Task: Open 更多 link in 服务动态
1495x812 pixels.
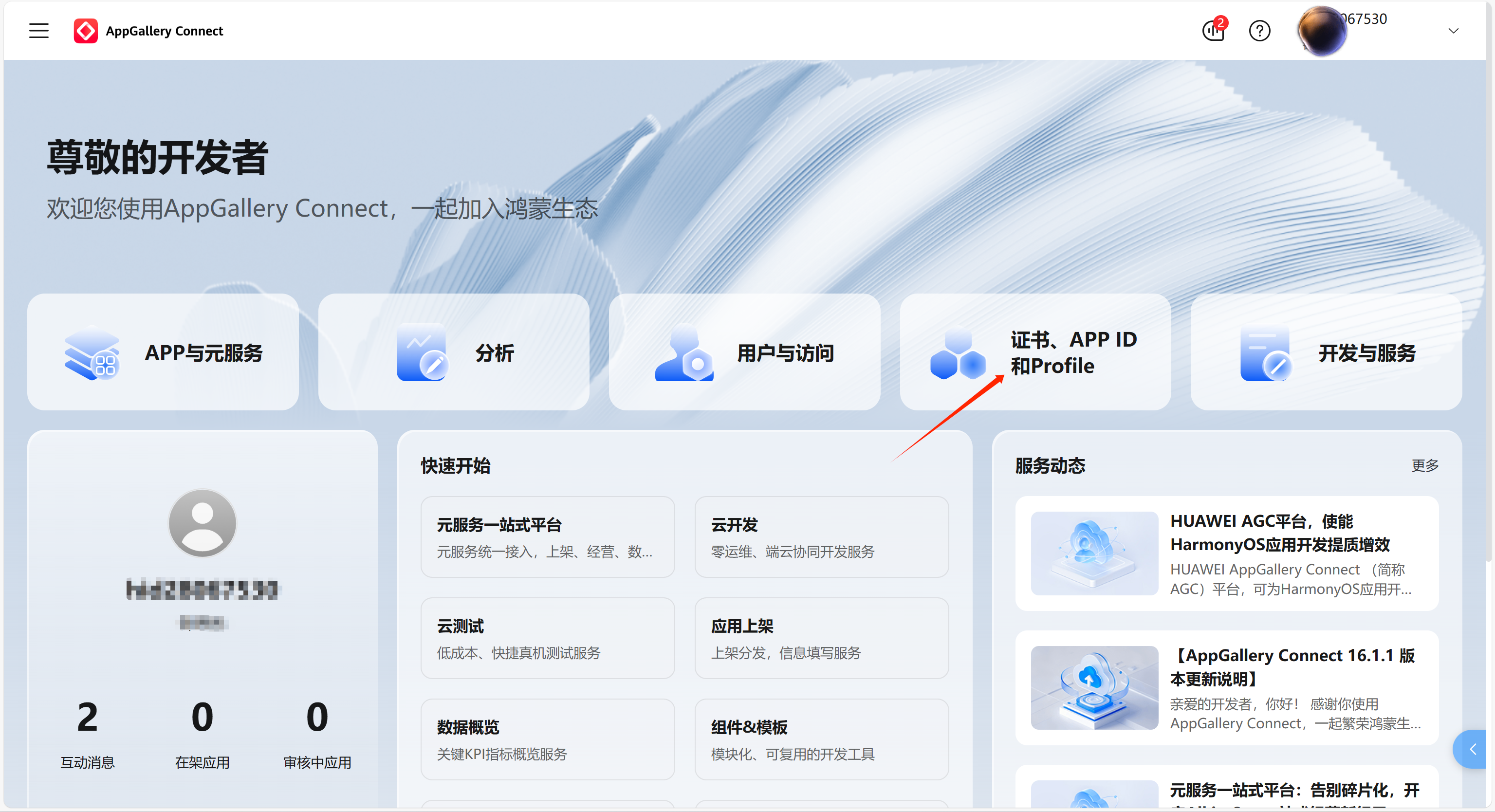Action: point(1424,465)
